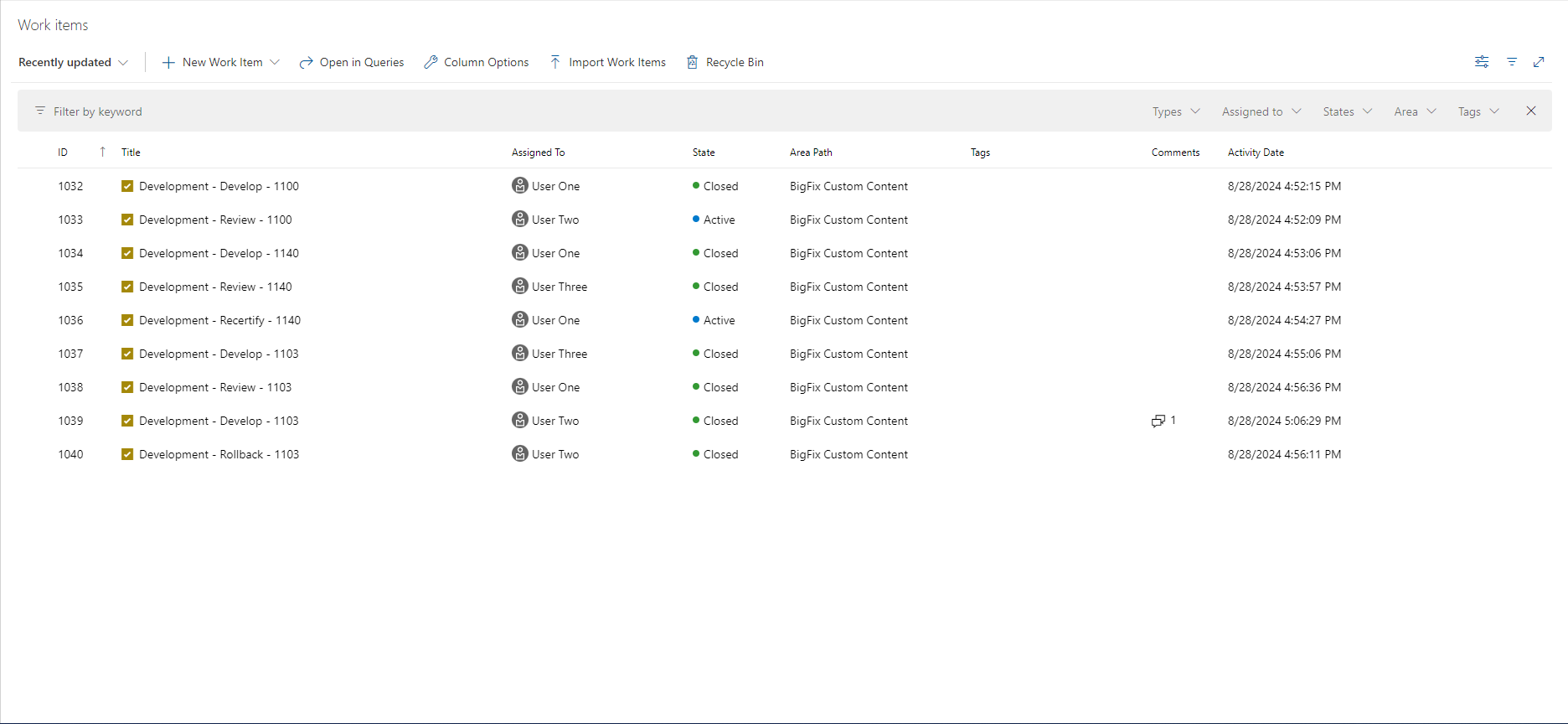Open the view options settings icon
1568x724 pixels.
pyautogui.click(x=1482, y=62)
